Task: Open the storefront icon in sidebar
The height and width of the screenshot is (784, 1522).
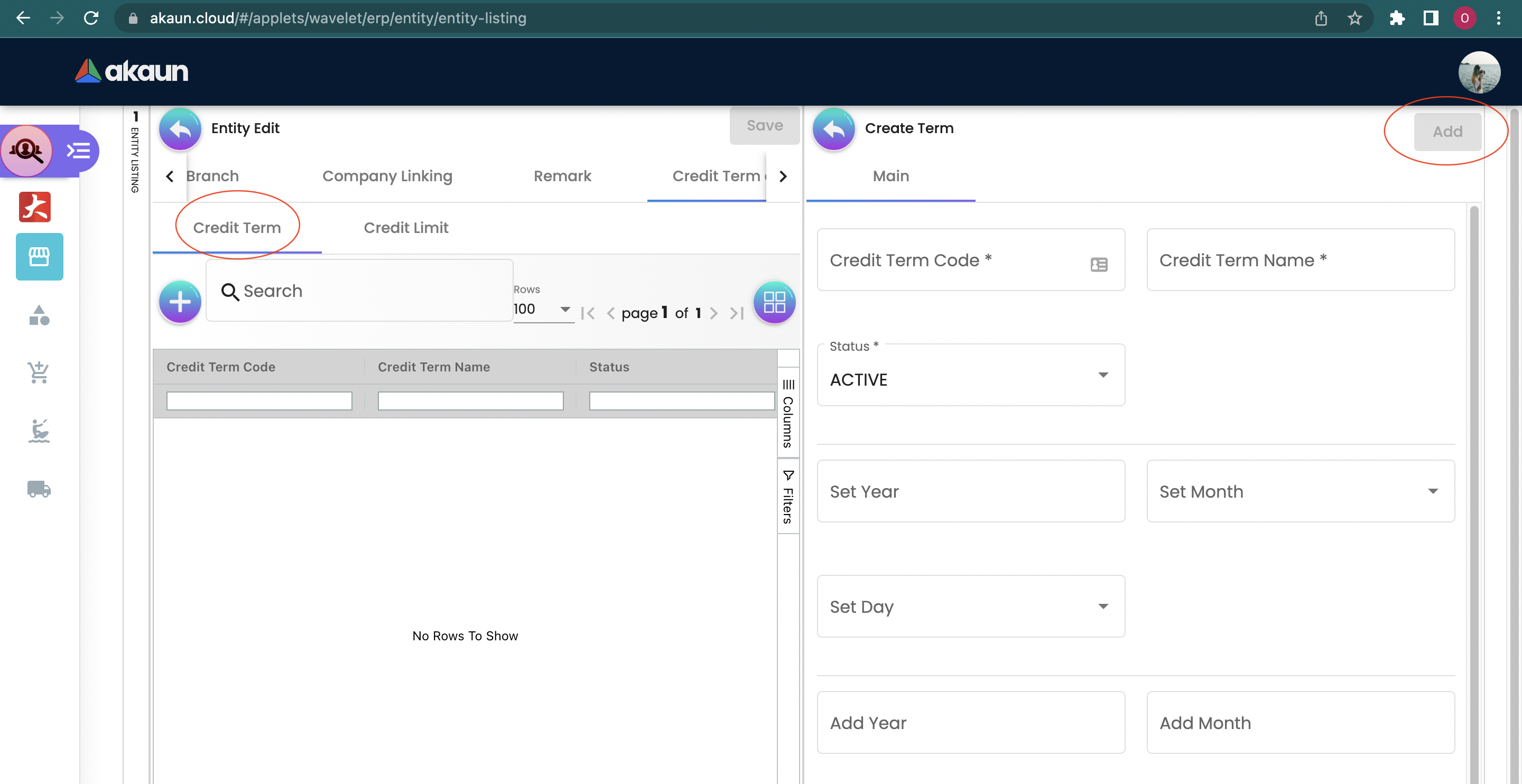Action: point(39,256)
